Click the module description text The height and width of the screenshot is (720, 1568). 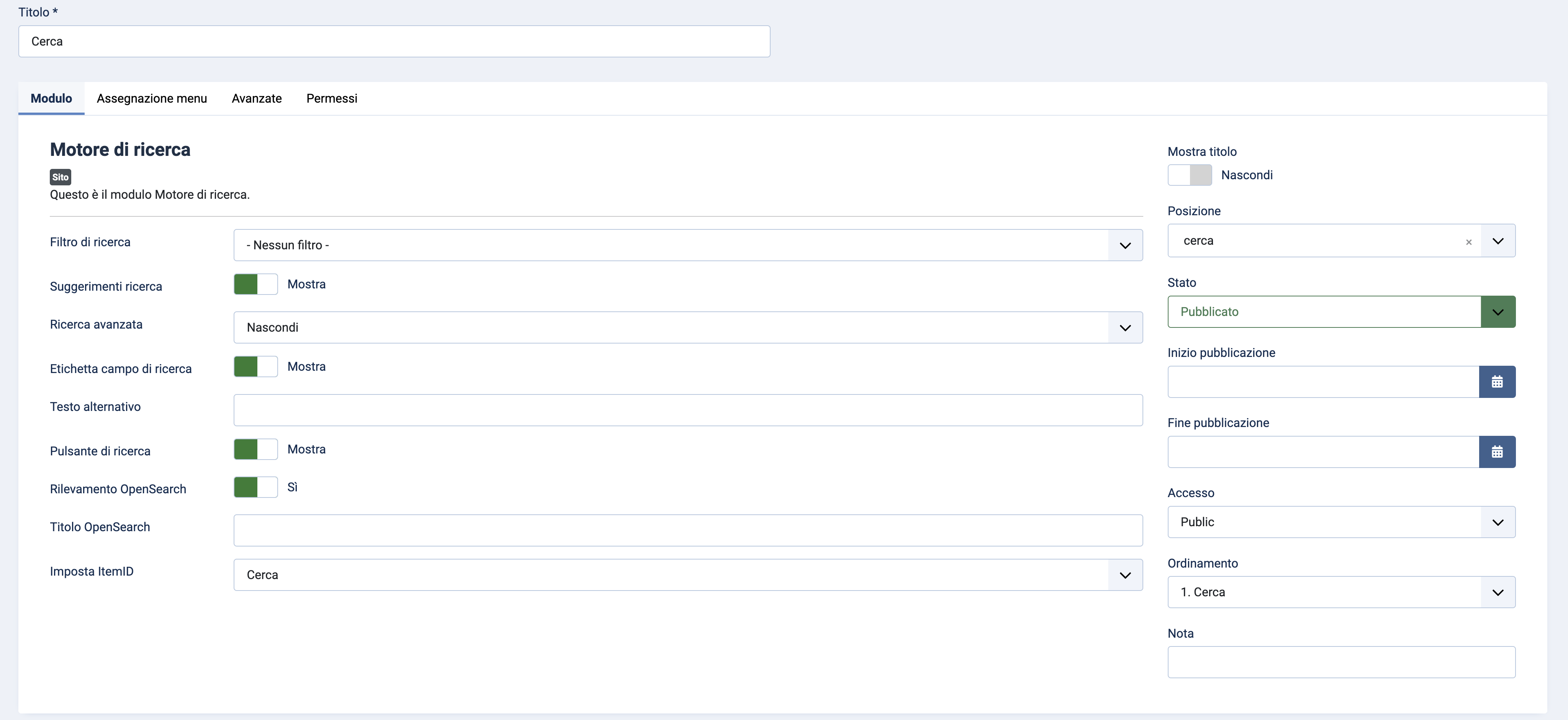[x=150, y=194]
